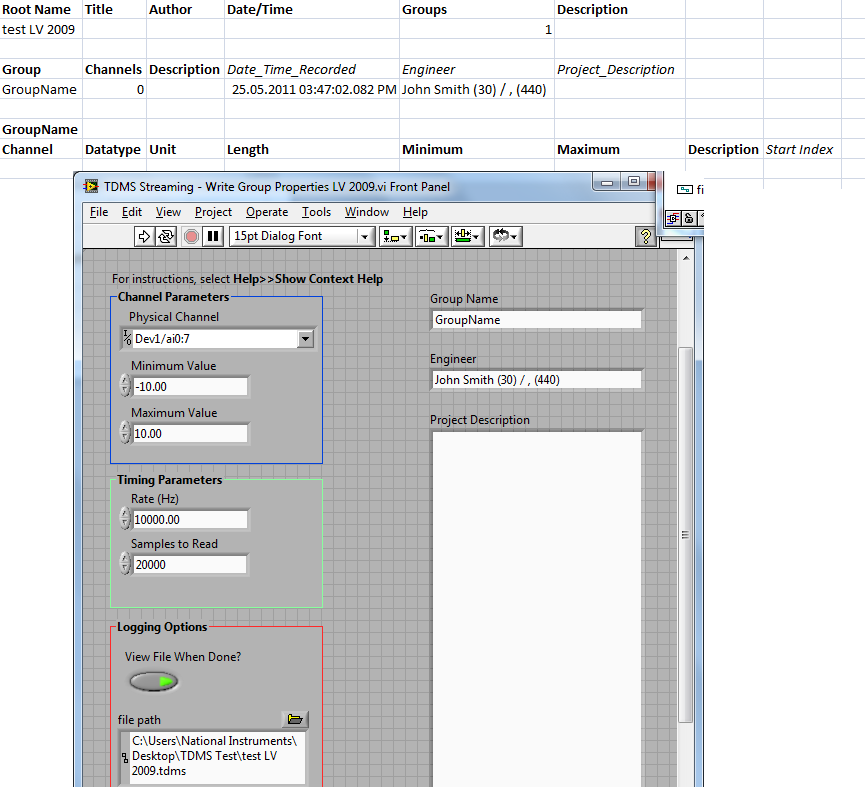The height and width of the screenshot is (787, 865).
Task: Select the "Maximum" header cell in the spreadsheet
Action: coord(620,149)
